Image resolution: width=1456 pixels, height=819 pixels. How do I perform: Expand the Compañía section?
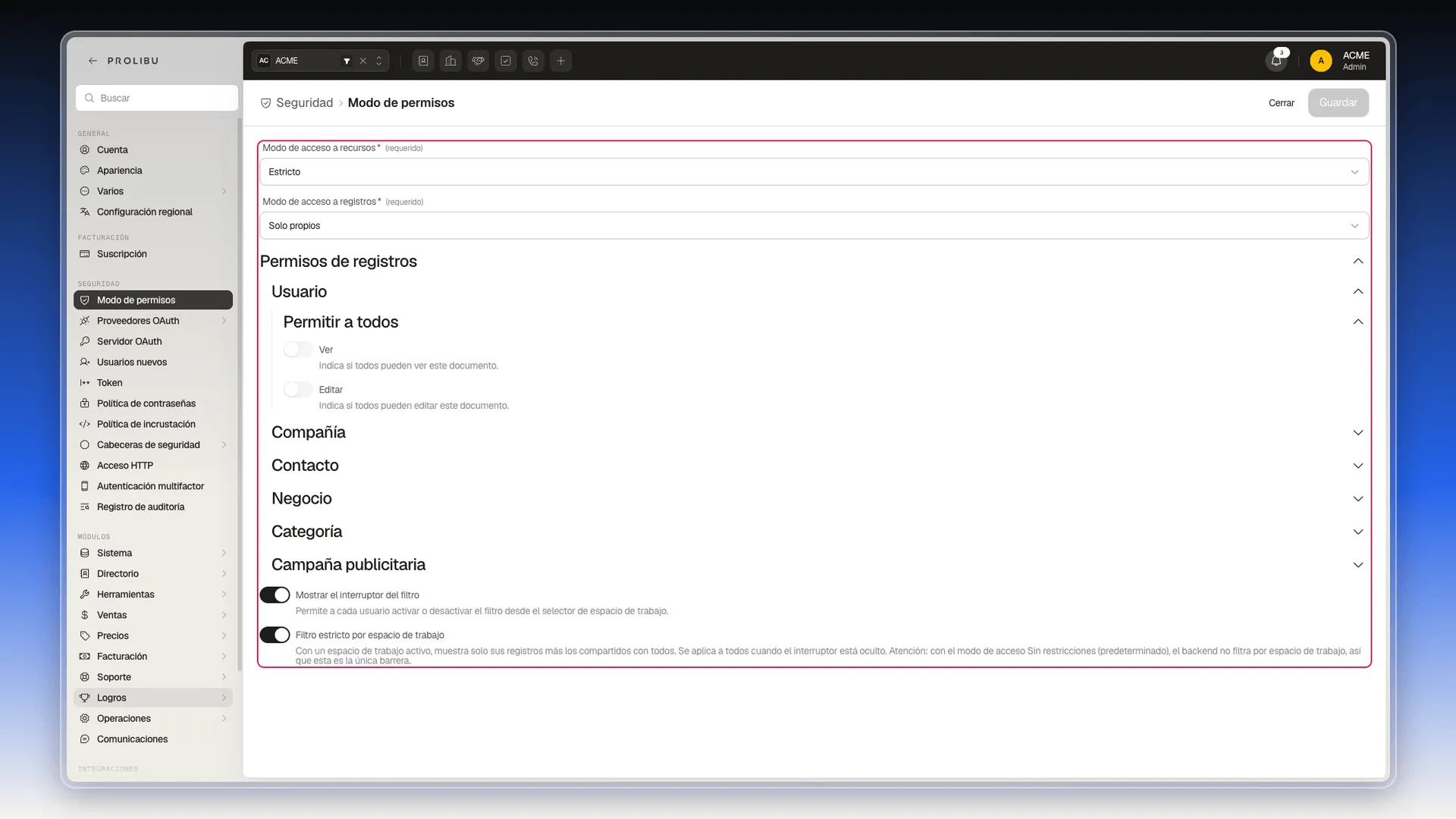pyautogui.click(x=1357, y=433)
